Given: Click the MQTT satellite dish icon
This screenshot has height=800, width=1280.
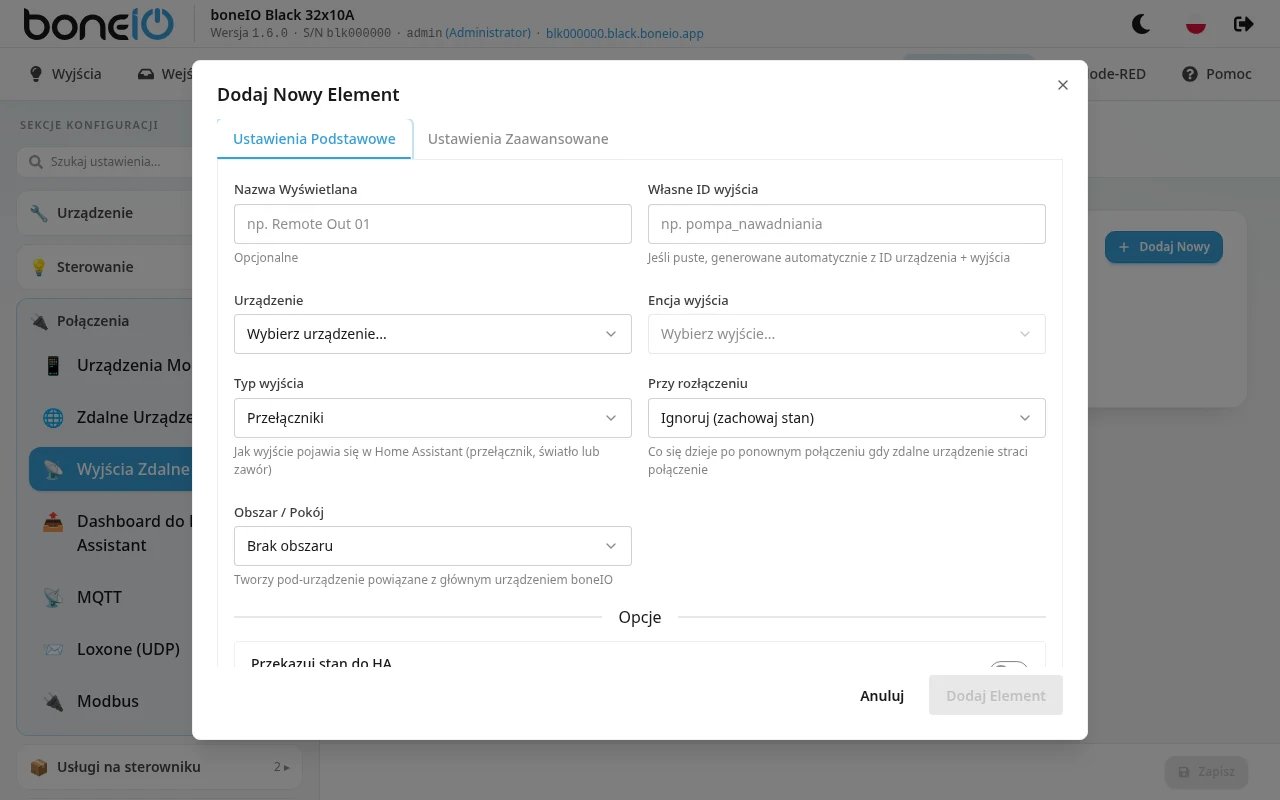Looking at the screenshot, I should (53, 597).
